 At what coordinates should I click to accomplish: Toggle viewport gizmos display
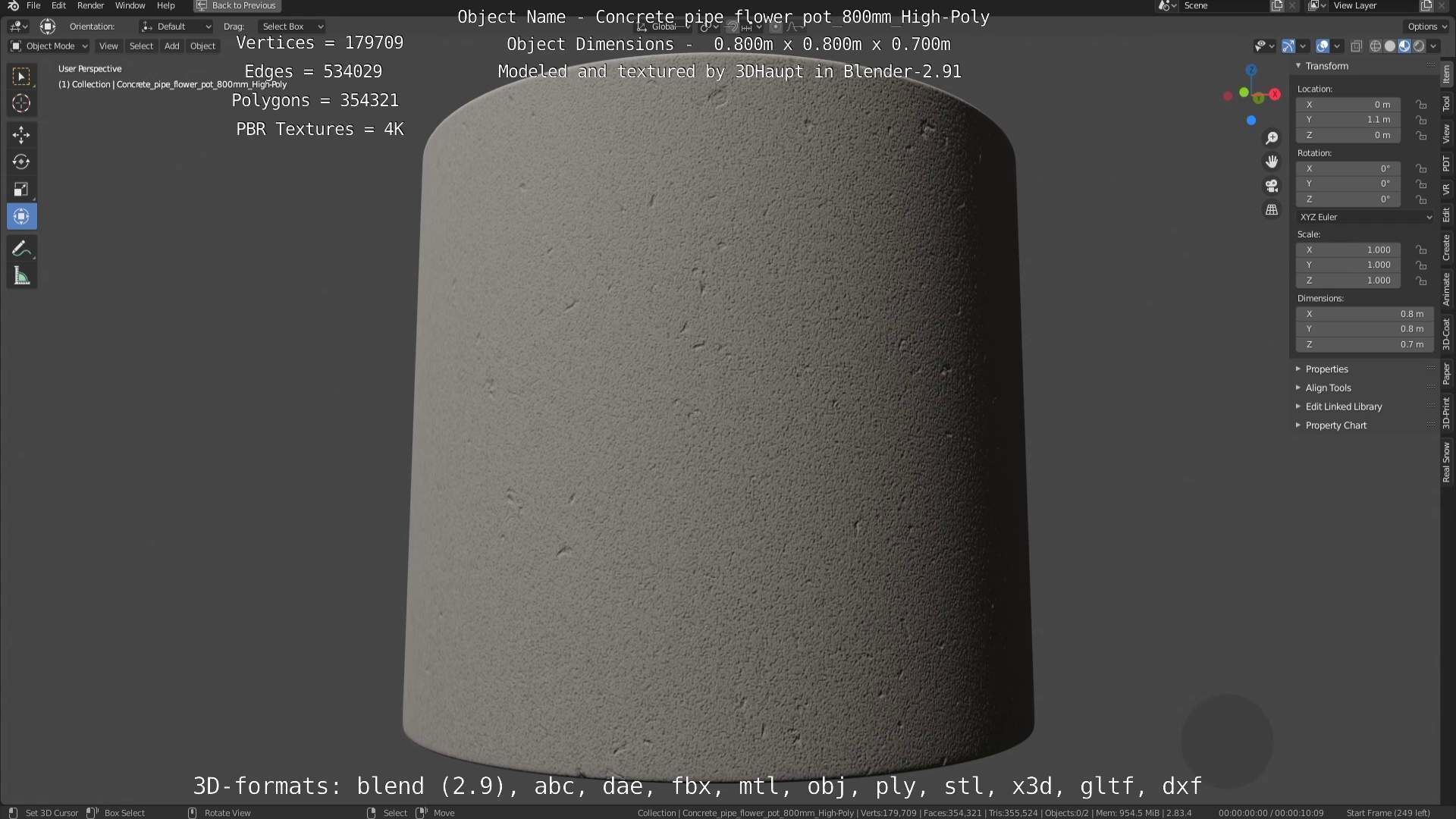(x=1288, y=46)
